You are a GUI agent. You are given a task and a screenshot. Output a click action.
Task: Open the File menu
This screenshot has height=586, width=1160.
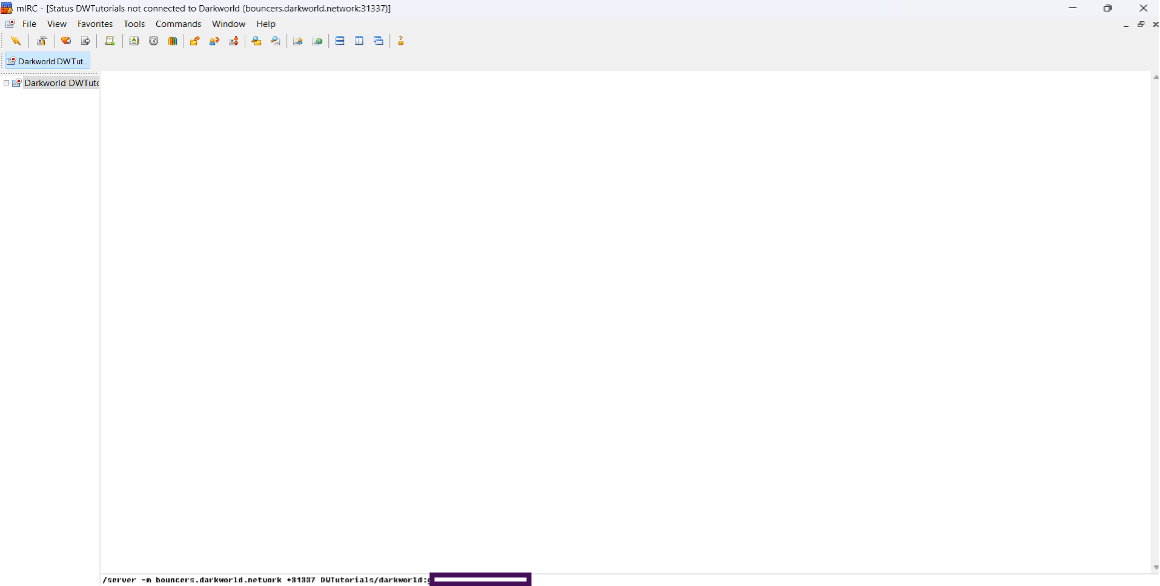click(29, 24)
